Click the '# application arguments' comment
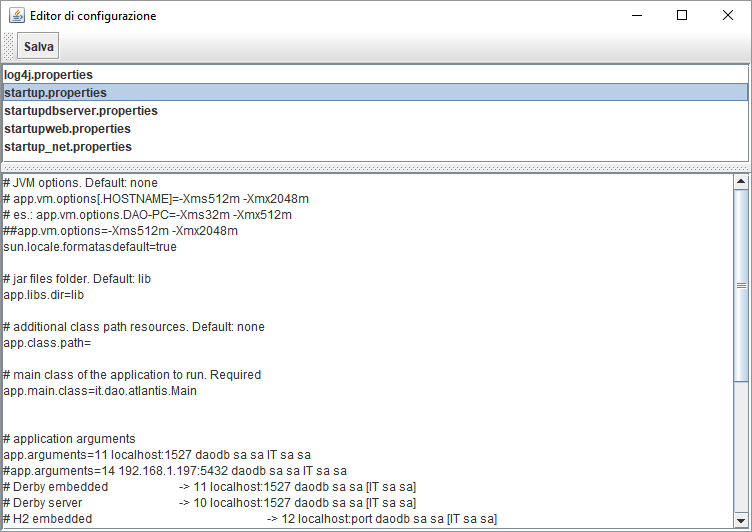 click(x=69, y=438)
